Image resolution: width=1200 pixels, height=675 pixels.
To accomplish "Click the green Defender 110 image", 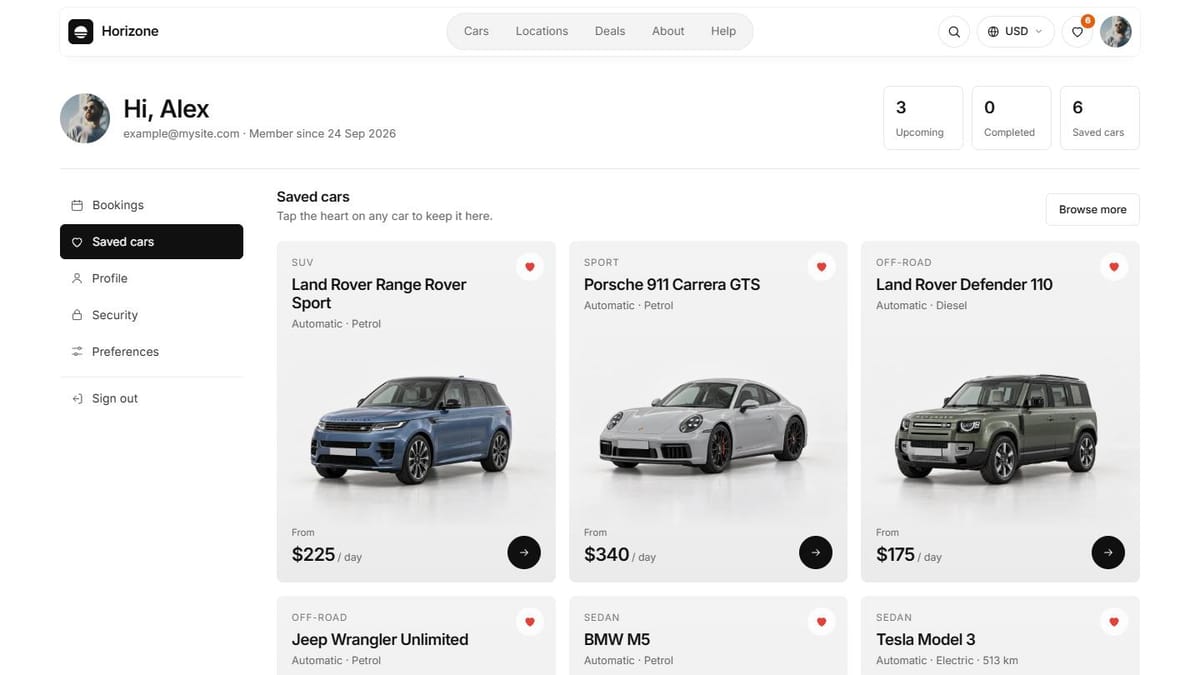I will tap(995, 429).
